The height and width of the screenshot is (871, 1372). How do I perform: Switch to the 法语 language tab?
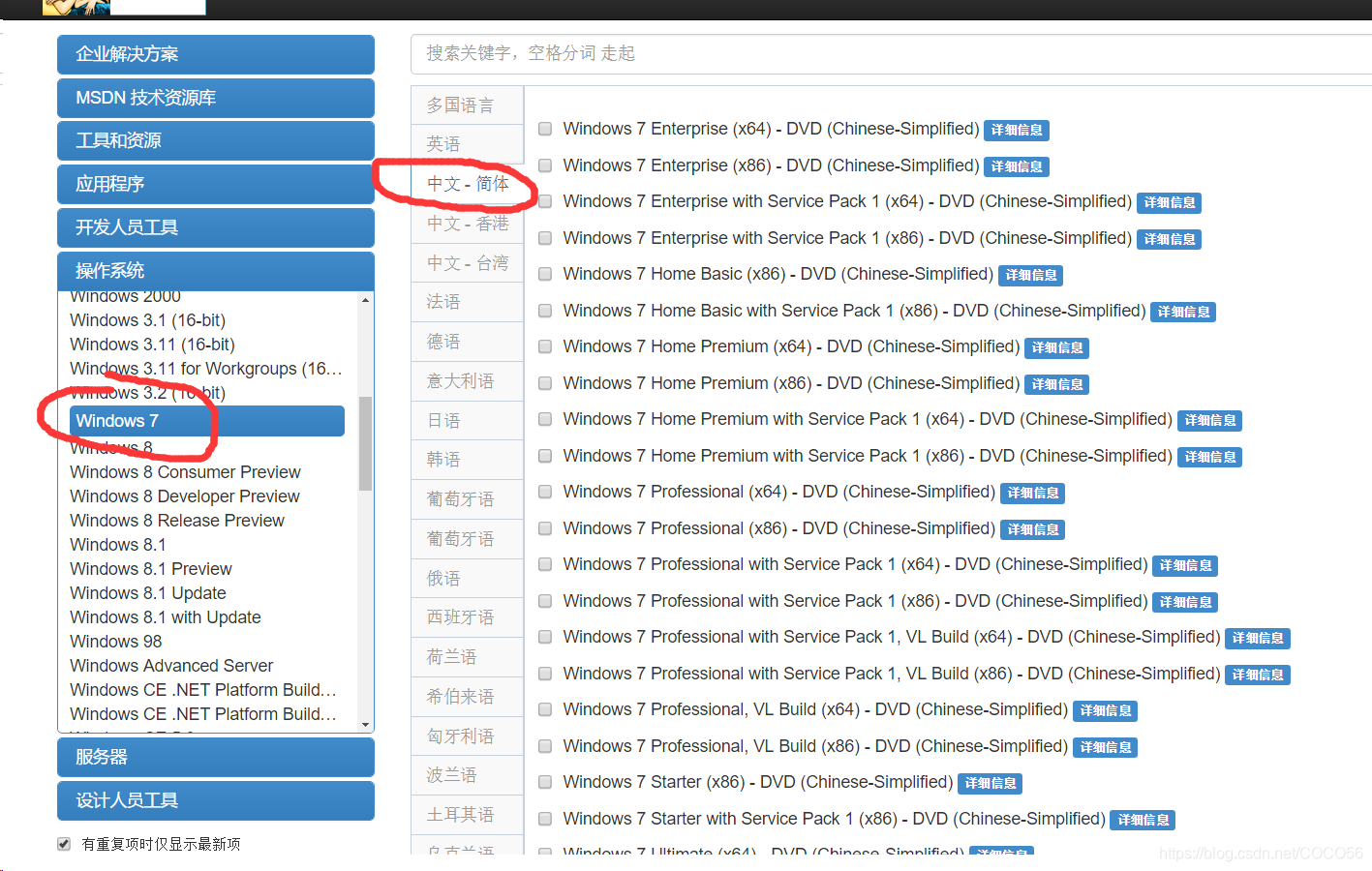(x=468, y=302)
